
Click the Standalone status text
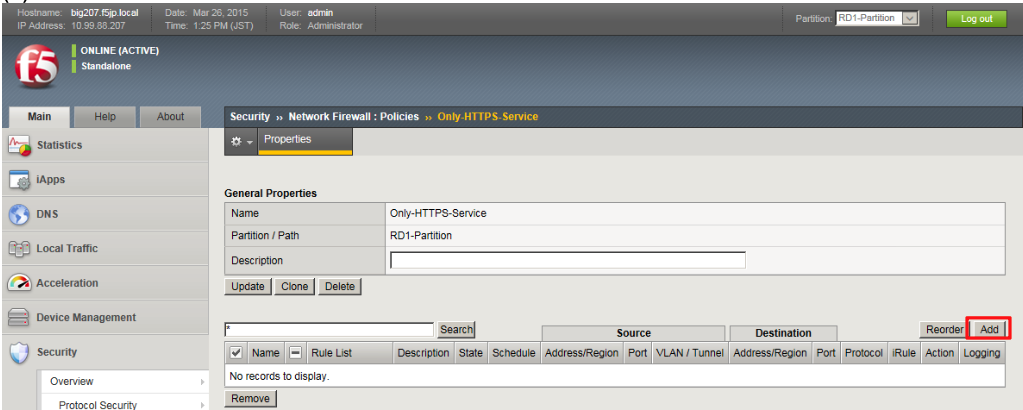click(x=106, y=66)
